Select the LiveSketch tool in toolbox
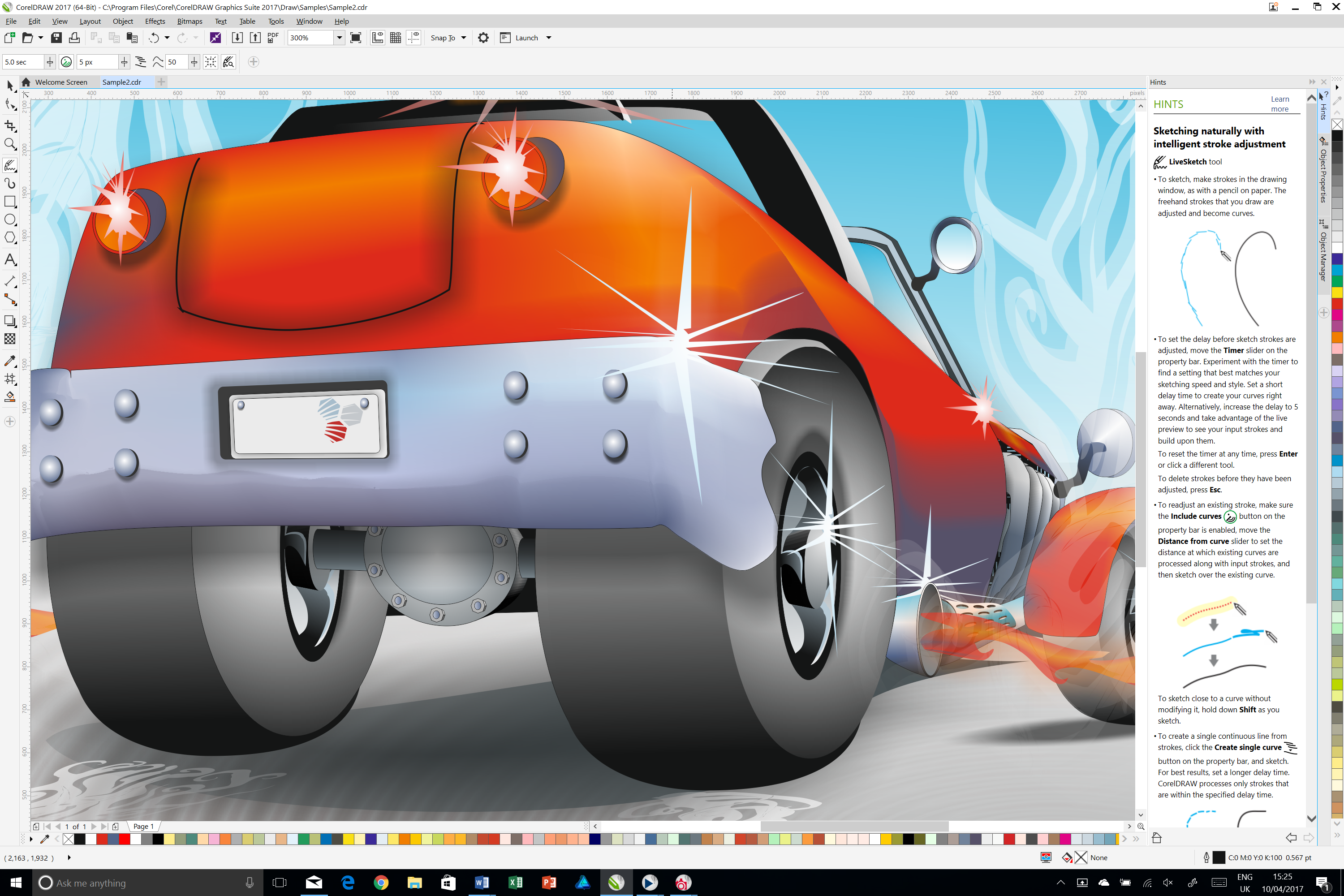1344x896 pixels. pos(10,165)
